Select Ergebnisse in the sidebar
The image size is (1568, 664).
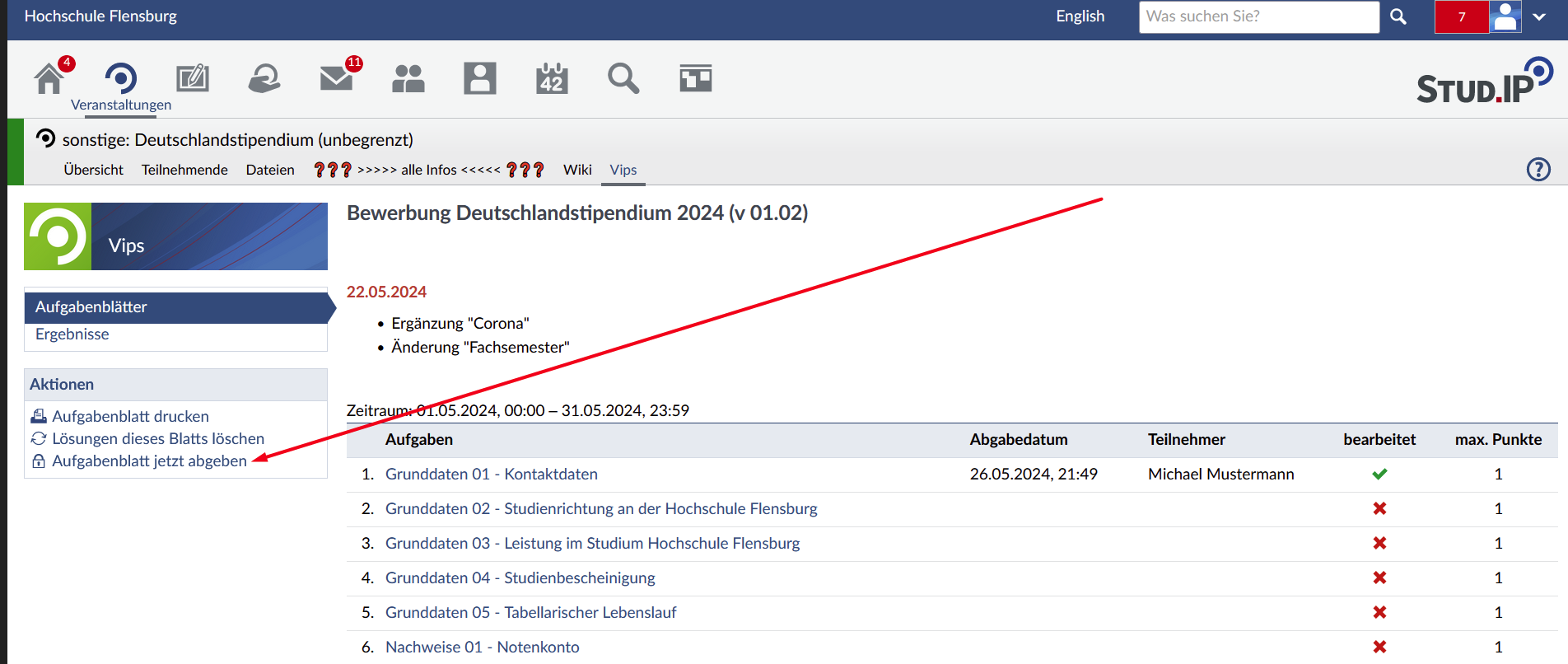72,334
